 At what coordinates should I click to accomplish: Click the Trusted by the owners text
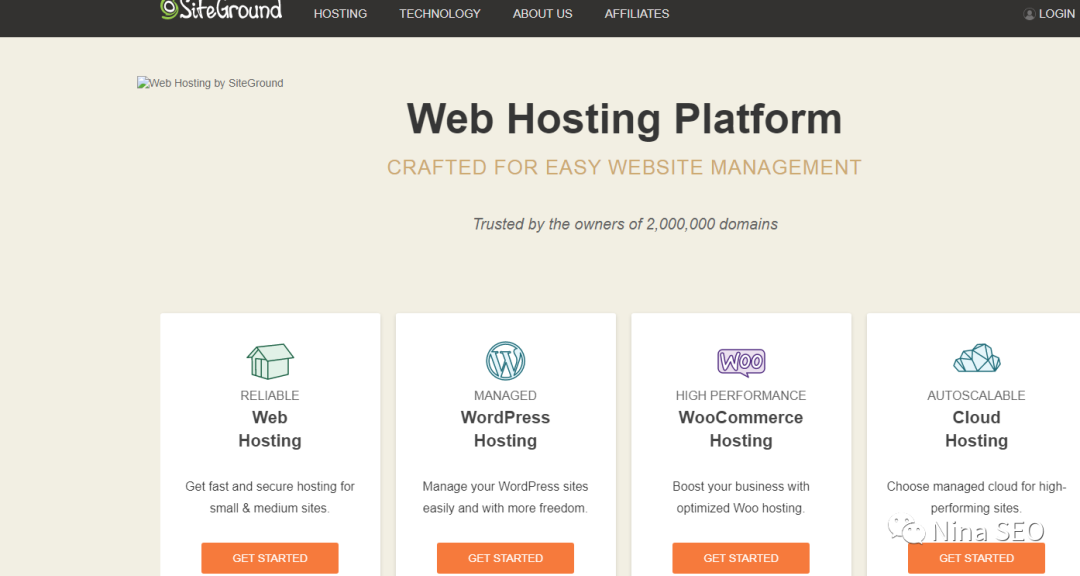pyautogui.click(x=625, y=224)
